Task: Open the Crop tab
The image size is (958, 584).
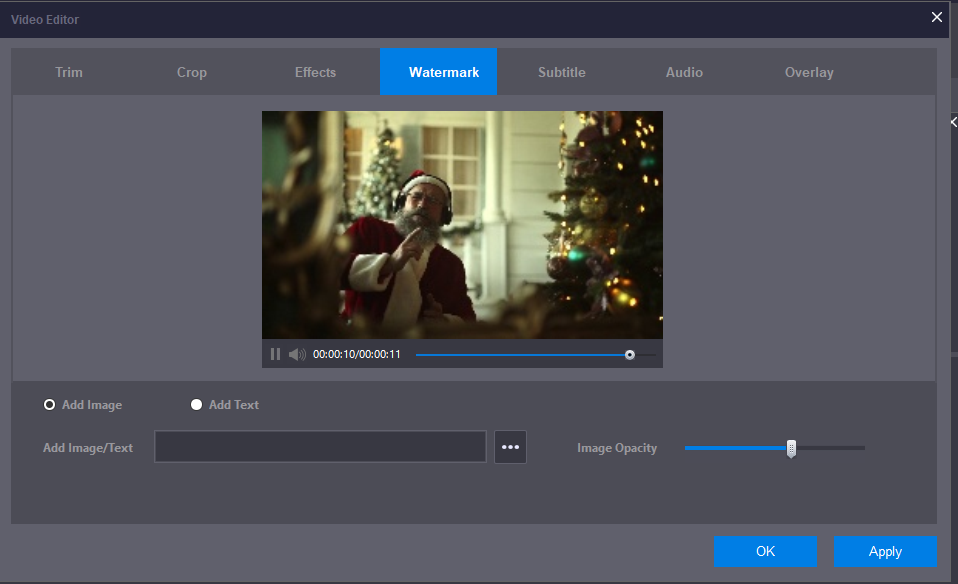Action: coord(192,72)
